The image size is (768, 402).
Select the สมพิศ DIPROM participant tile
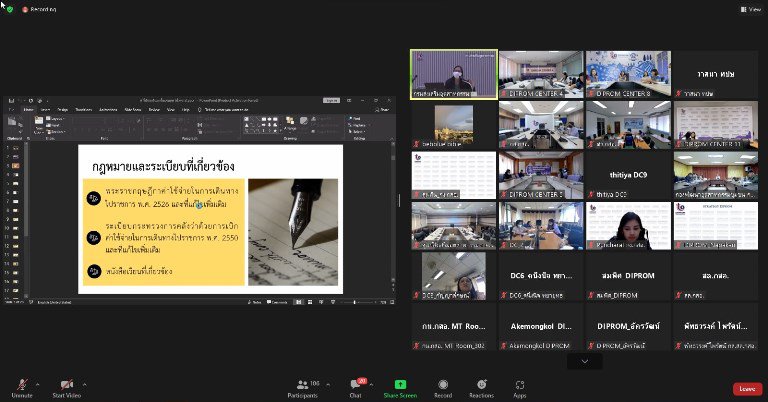[628, 276]
